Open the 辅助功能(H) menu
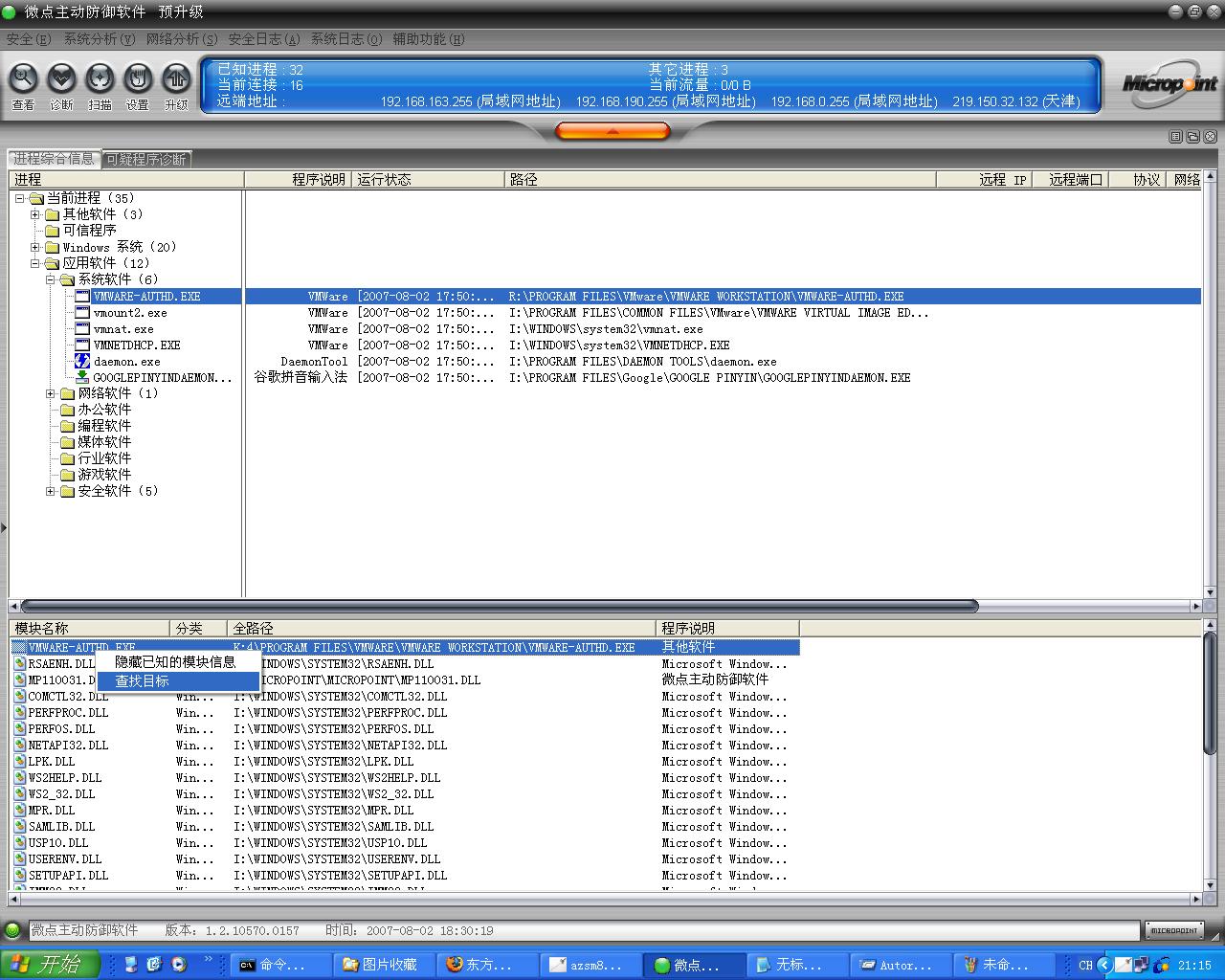The width and height of the screenshot is (1225, 980). [x=429, y=39]
